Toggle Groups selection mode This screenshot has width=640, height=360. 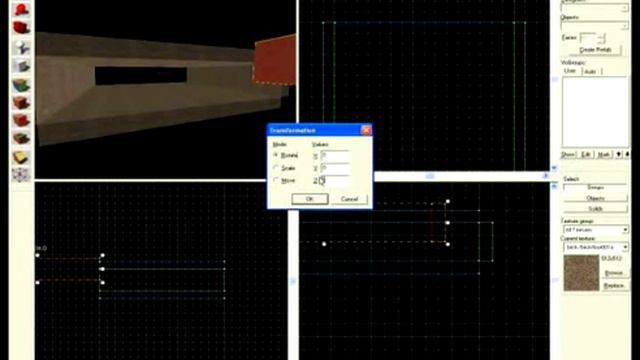(x=595, y=187)
